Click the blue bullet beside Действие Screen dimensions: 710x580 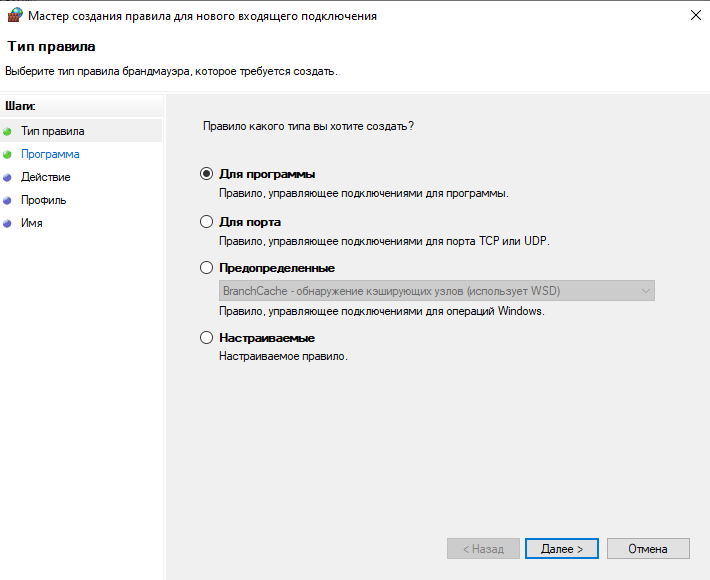pyautogui.click(x=7, y=177)
